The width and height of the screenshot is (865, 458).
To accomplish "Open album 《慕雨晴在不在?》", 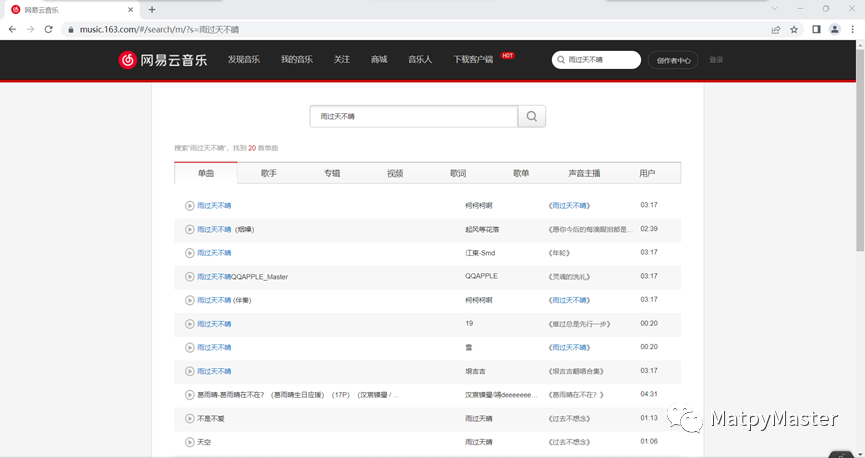I will (576, 395).
